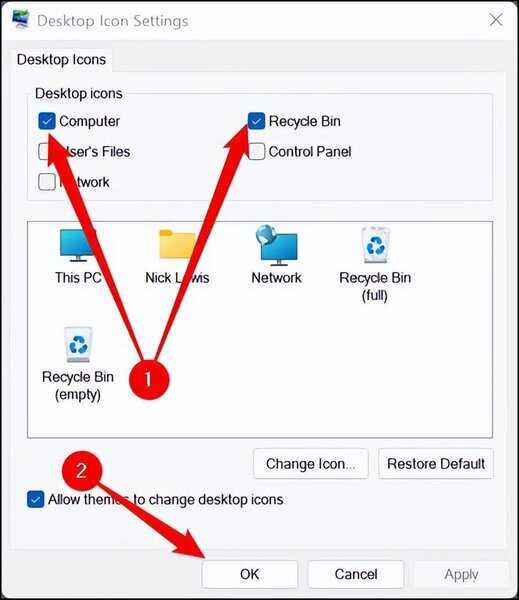Select the This PC monitor icon
Image resolution: width=519 pixels, height=600 pixels.
click(x=78, y=245)
